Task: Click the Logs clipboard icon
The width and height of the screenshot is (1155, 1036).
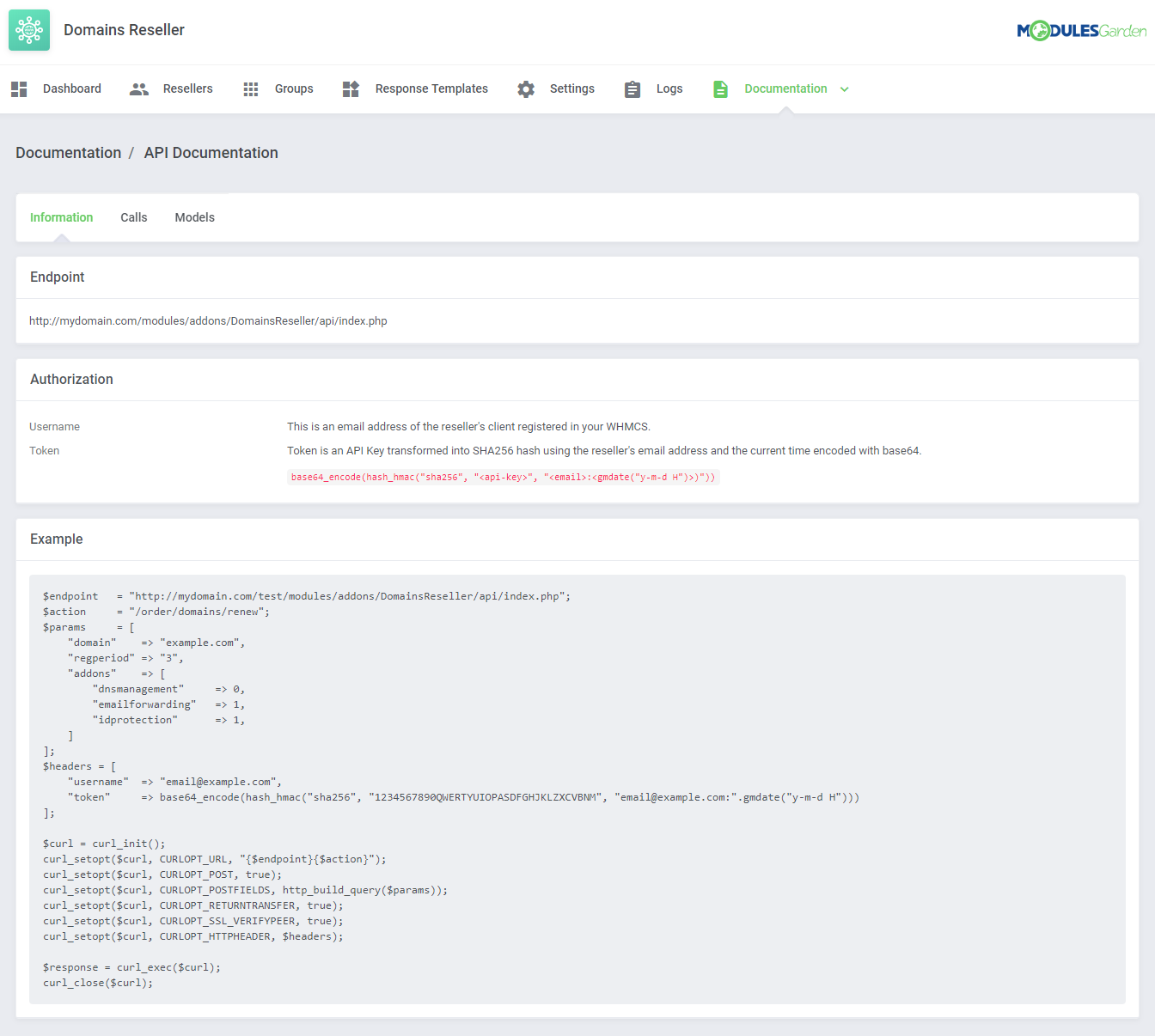Action: click(632, 88)
